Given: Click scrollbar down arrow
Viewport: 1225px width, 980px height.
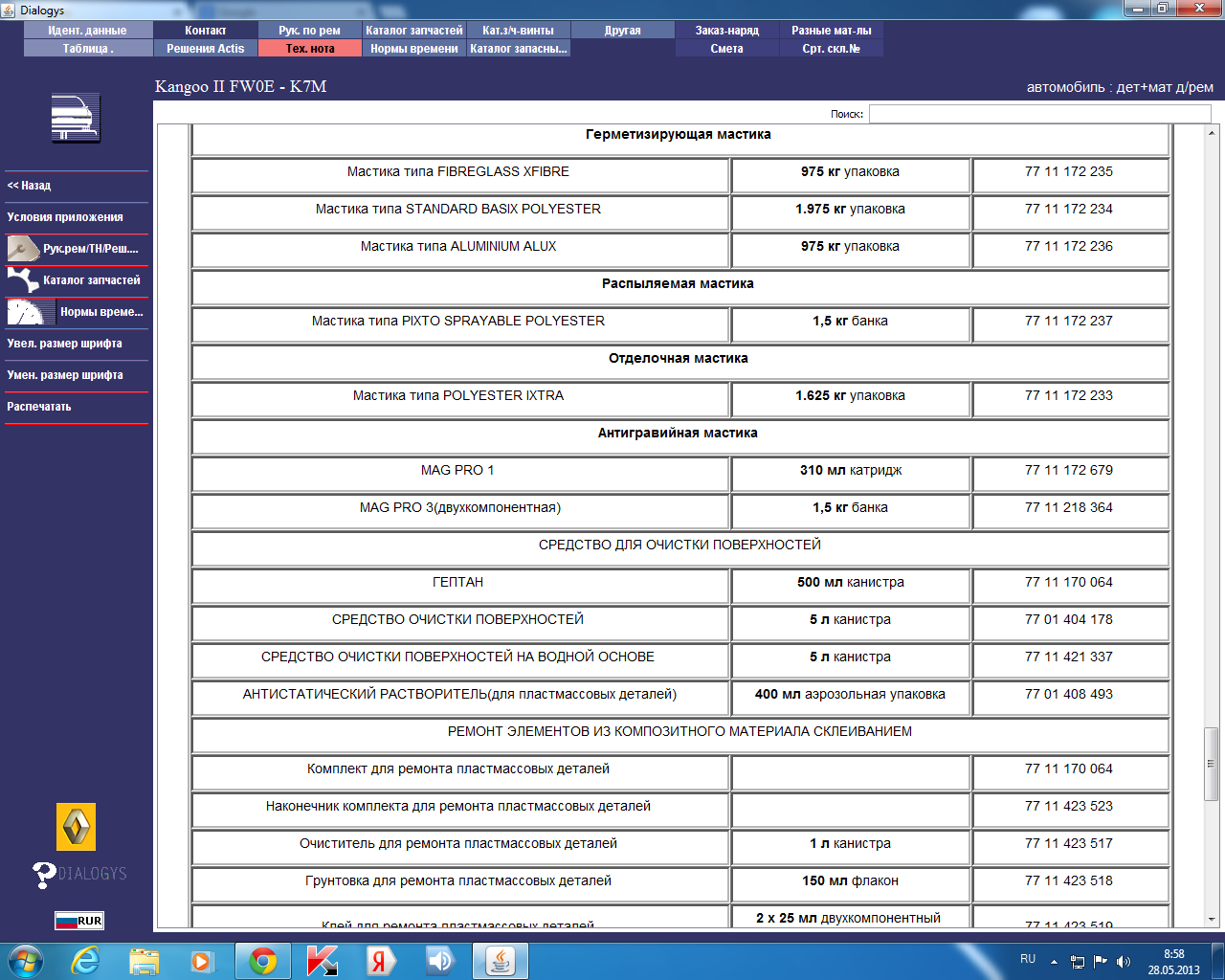Looking at the screenshot, I should 1211,920.
